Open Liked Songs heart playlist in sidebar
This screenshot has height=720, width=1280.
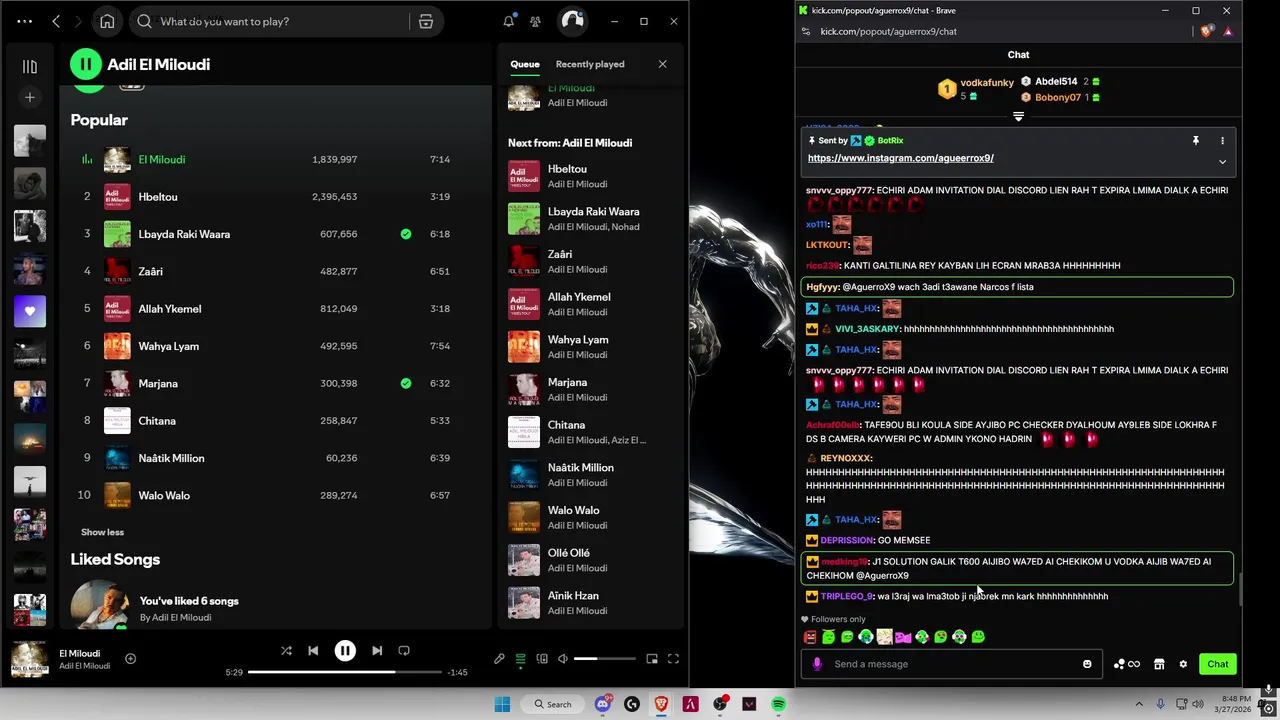30,311
